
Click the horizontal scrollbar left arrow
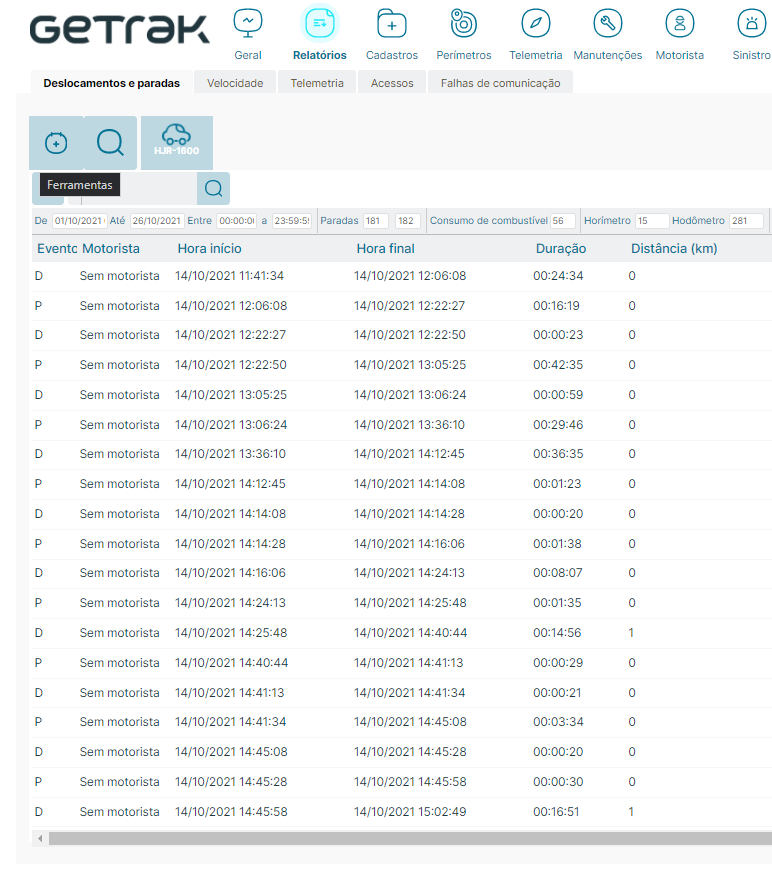40,838
